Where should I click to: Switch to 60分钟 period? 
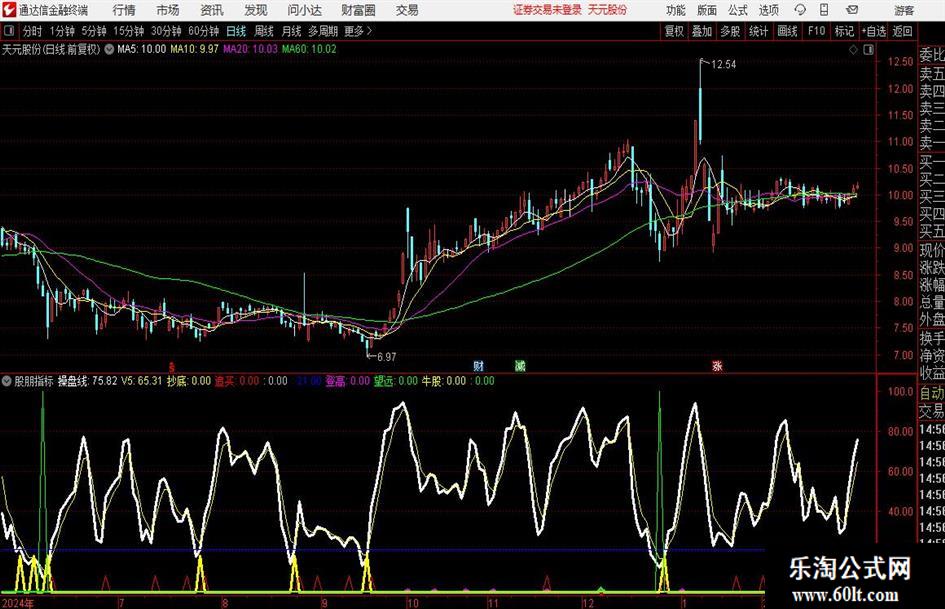[x=204, y=31]
